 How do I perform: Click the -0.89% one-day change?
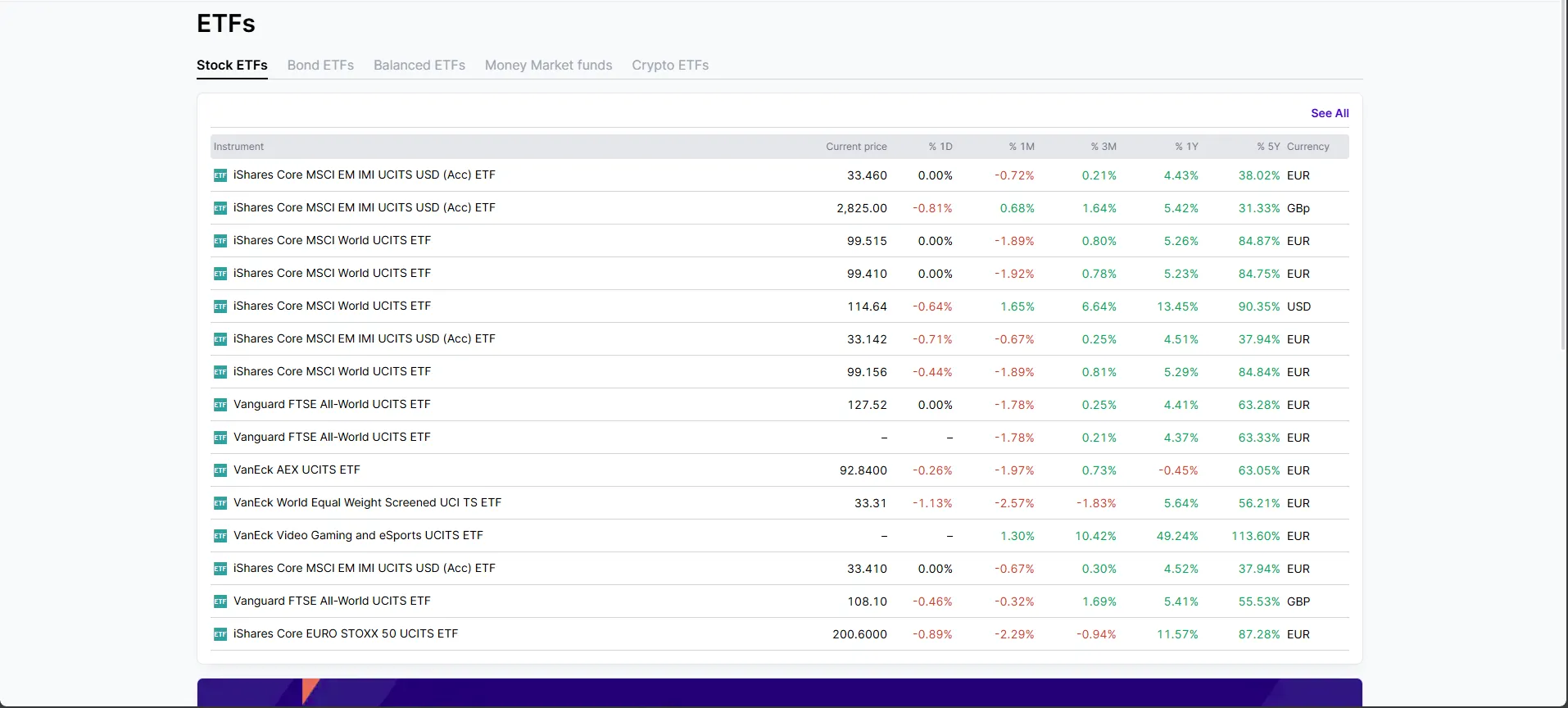(x=932, y=634)
